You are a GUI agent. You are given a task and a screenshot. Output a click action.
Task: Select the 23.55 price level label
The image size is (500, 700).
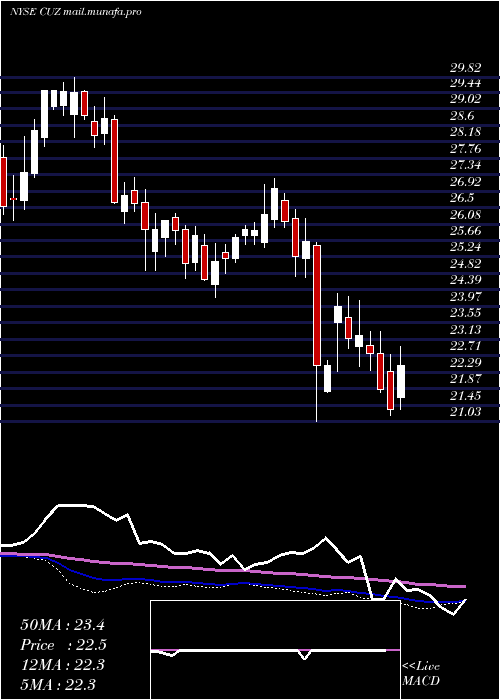coord(466,313)
